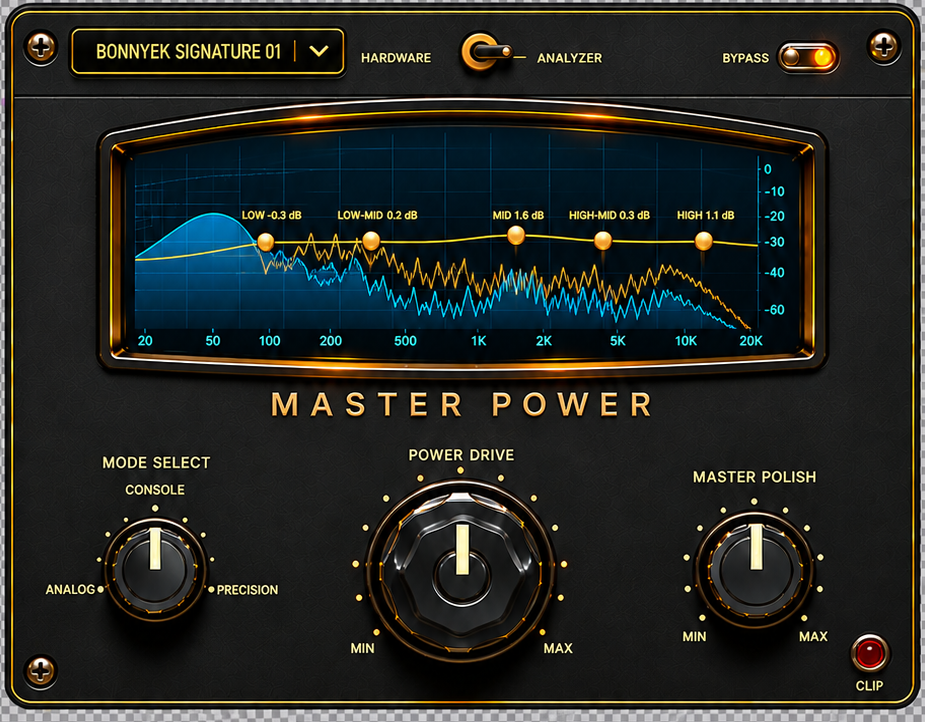
Task: Click the Power Drive MIN label
Action: (x=362, y=648)
